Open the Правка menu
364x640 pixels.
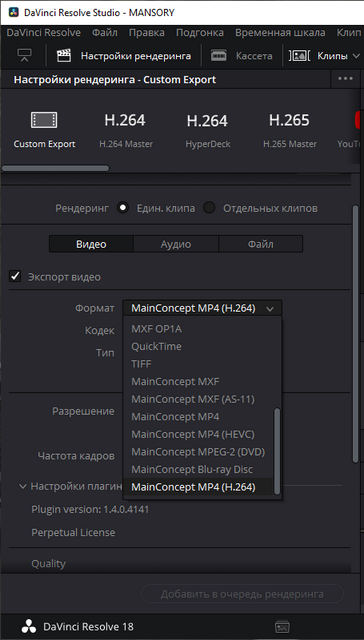pyautogui.click(x=146, y=33)
